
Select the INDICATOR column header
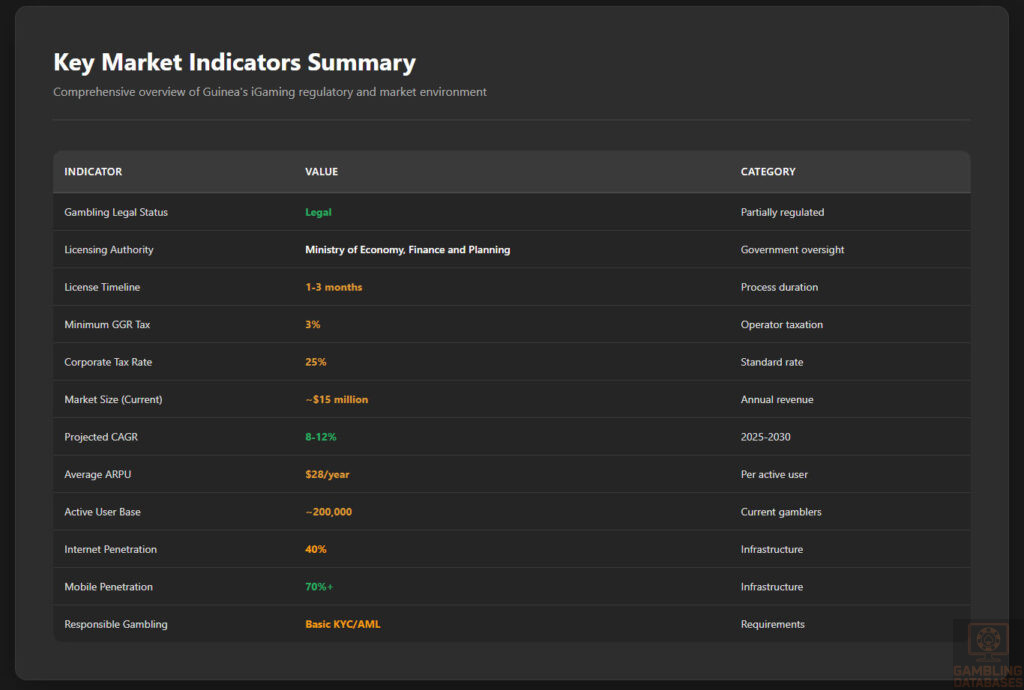93,171
